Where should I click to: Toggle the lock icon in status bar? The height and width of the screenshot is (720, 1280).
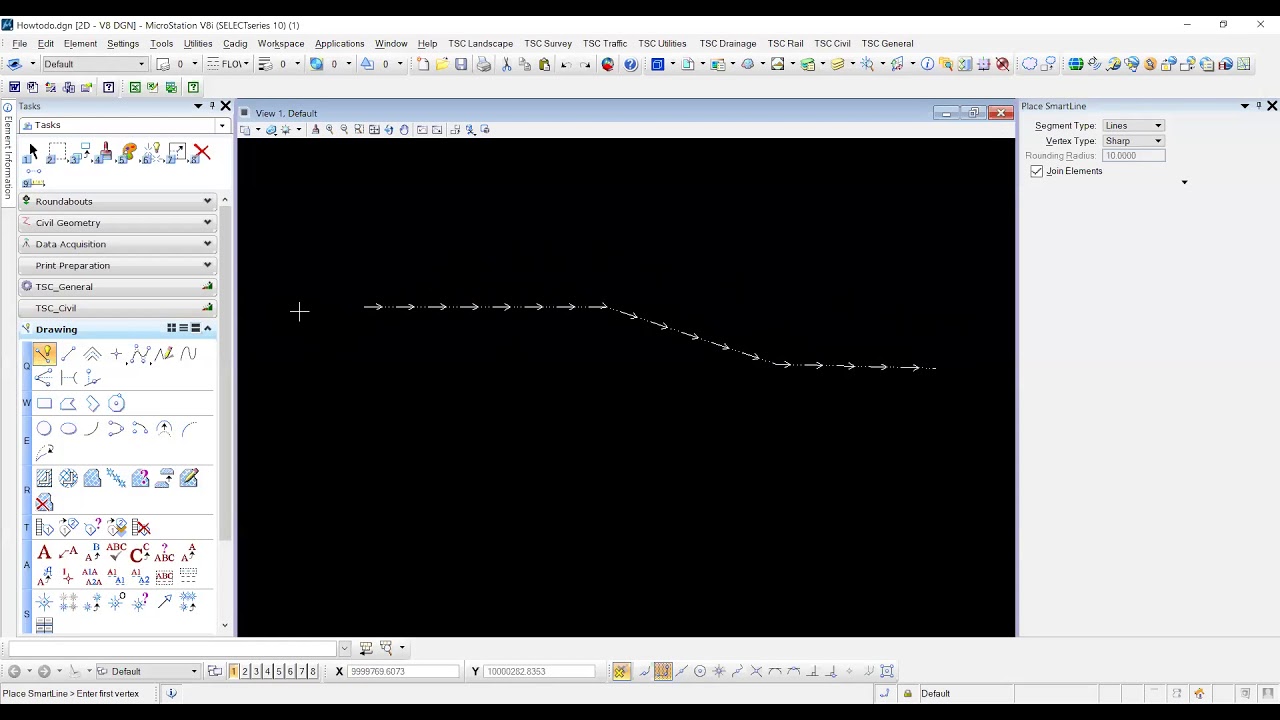click(908, 694)
